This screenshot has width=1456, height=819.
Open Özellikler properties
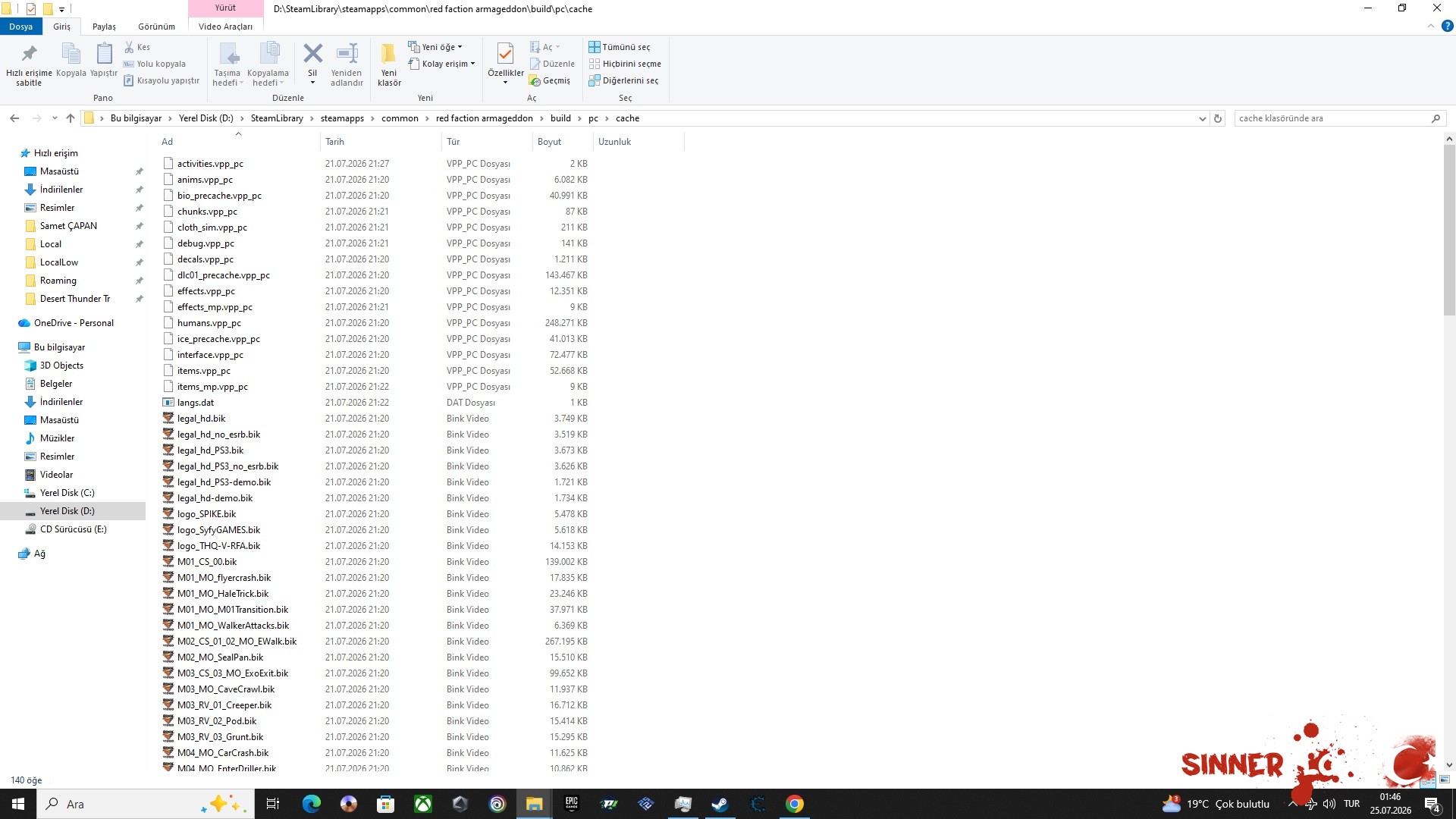tap(505, 64)
